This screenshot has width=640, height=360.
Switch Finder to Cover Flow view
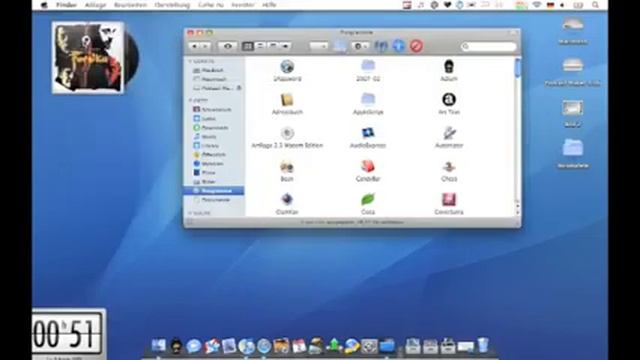pos(285,46)
